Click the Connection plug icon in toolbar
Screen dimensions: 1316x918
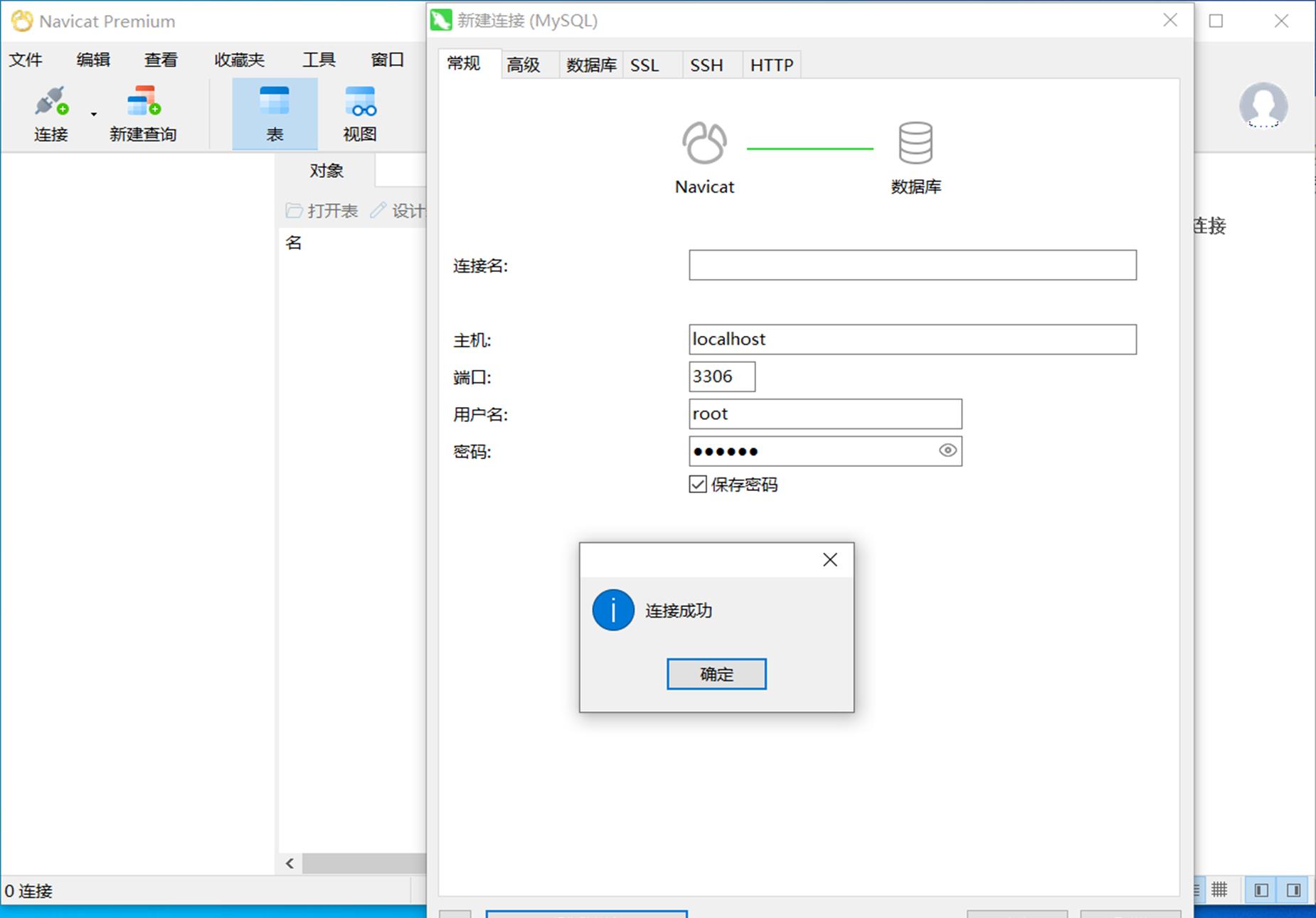click(51, 102)
